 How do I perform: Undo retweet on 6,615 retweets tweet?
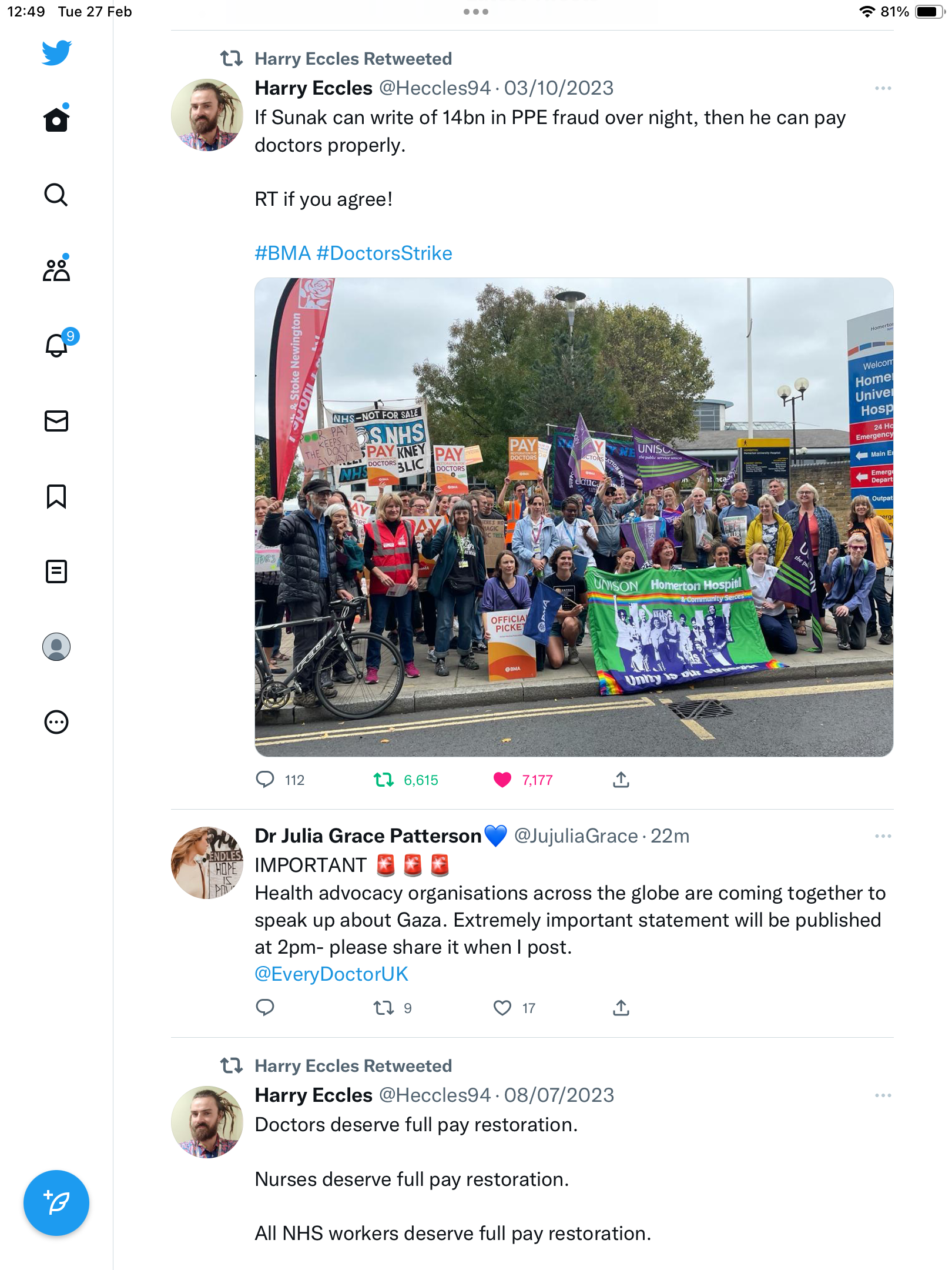pyautogui.click(x=384, y=780)
